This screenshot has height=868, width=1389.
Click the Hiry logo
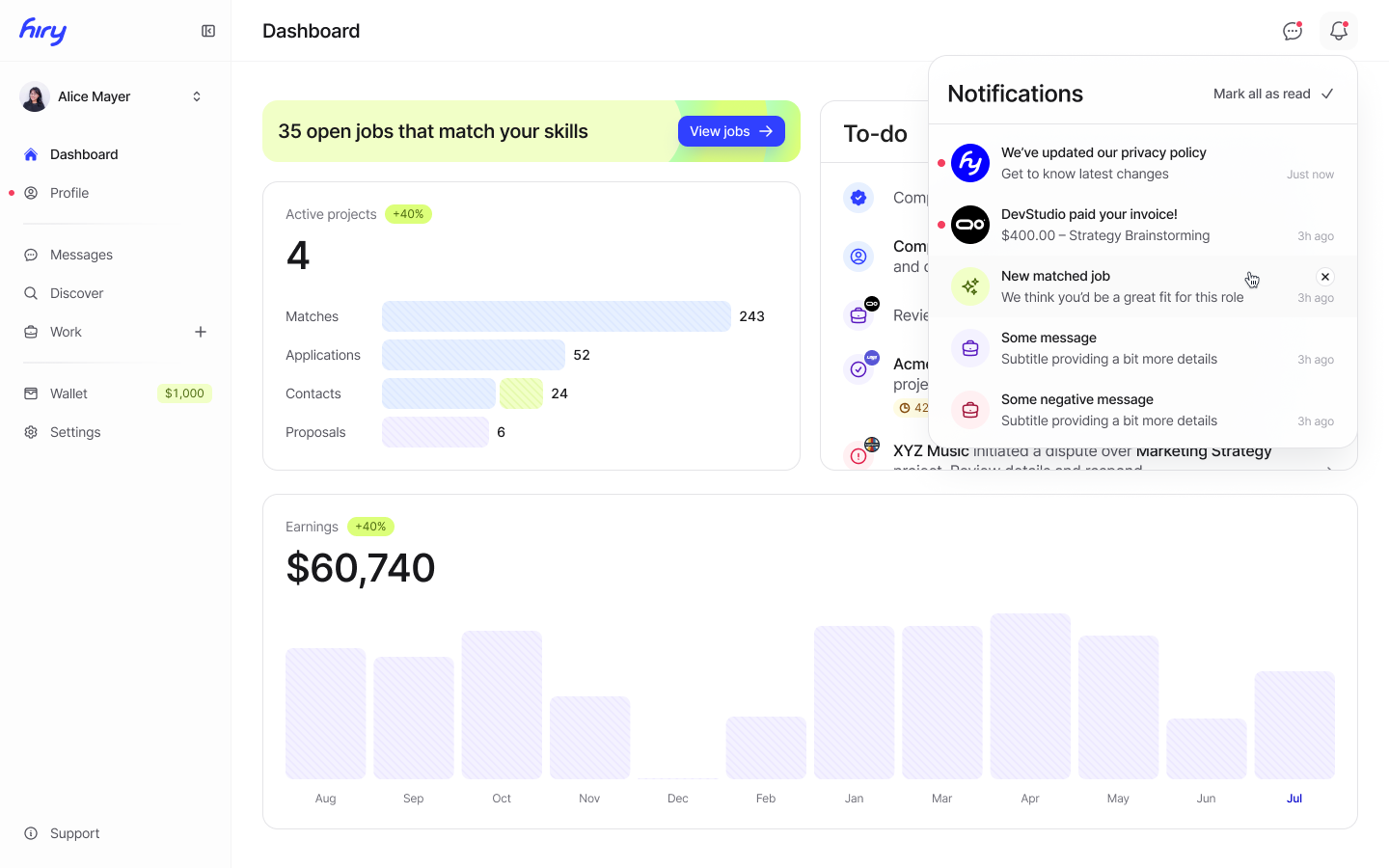pos(43,31)
